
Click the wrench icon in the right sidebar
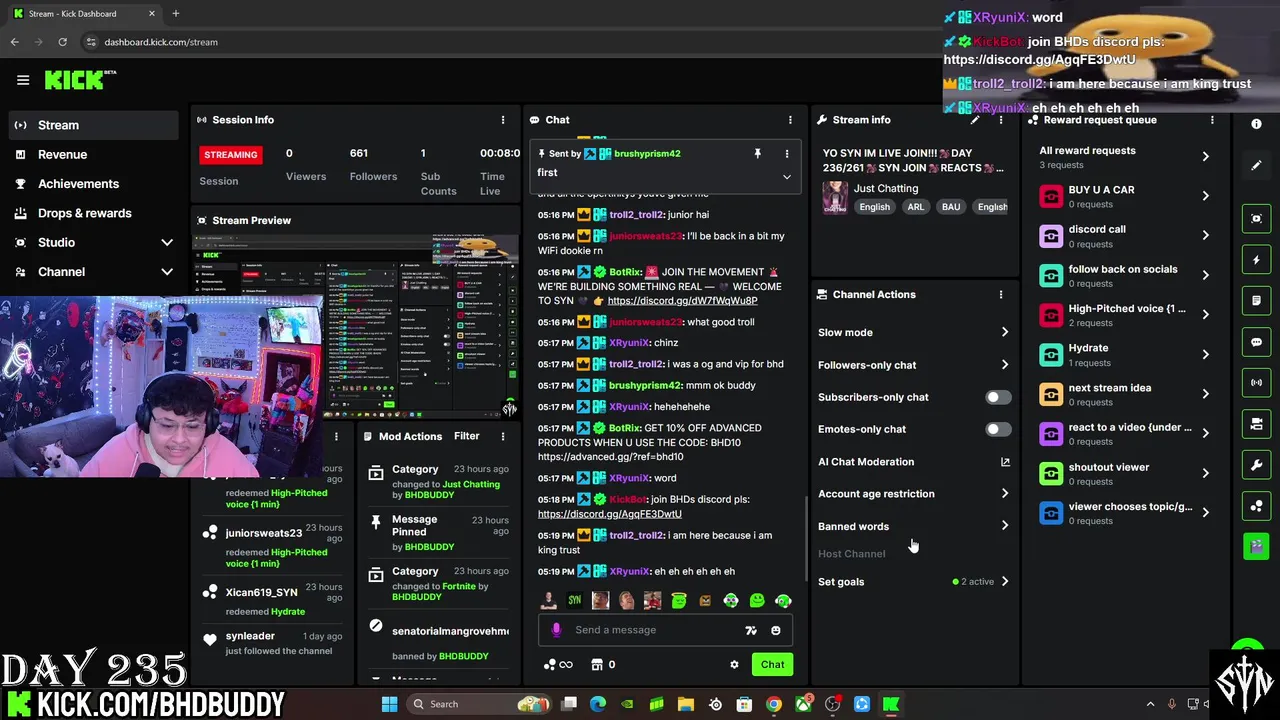pyautogui.click(x=1256, y=465)
